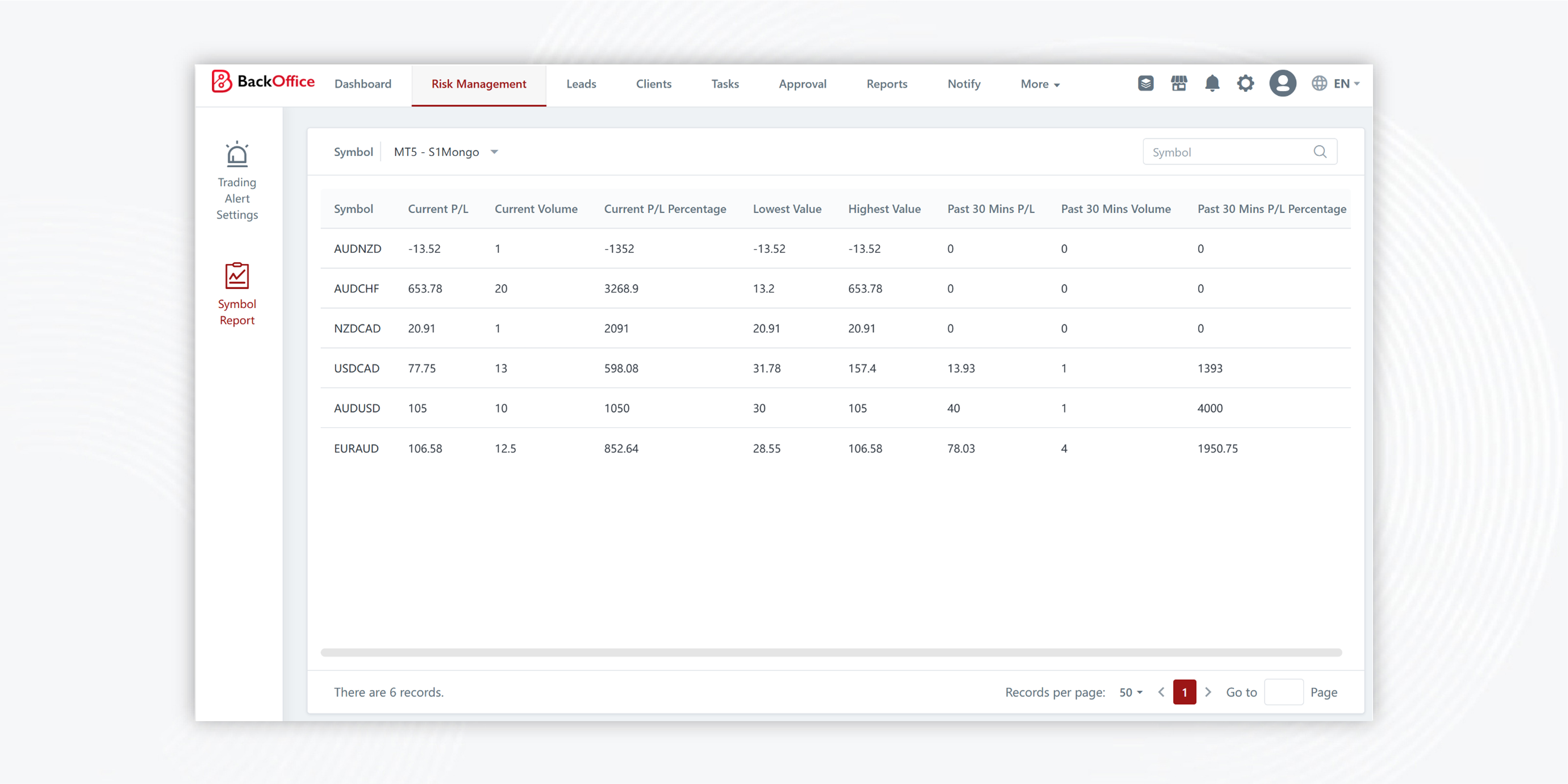Expand the More menu
This screenshot has width=1568, height=784.
click(x=1040, y=84)
